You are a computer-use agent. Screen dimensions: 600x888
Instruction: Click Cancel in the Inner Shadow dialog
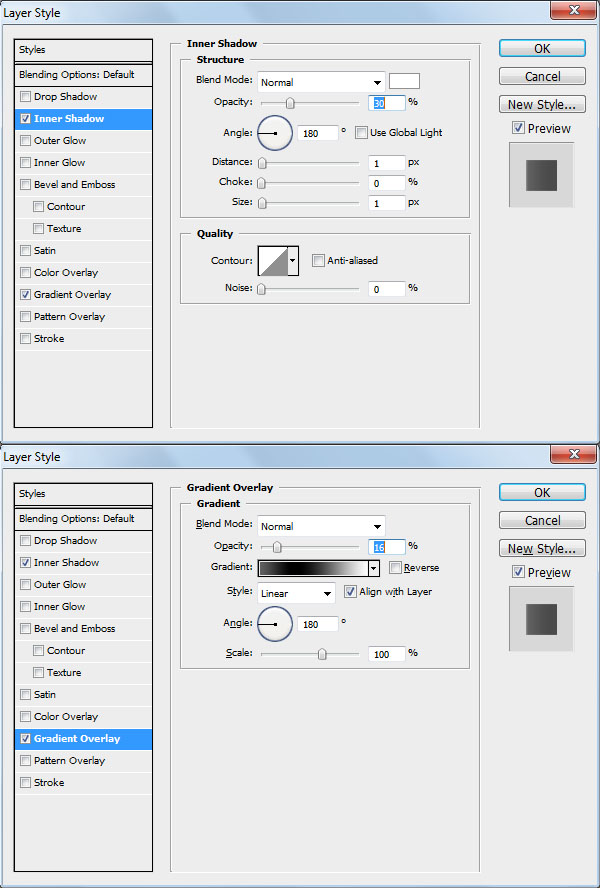542,76
